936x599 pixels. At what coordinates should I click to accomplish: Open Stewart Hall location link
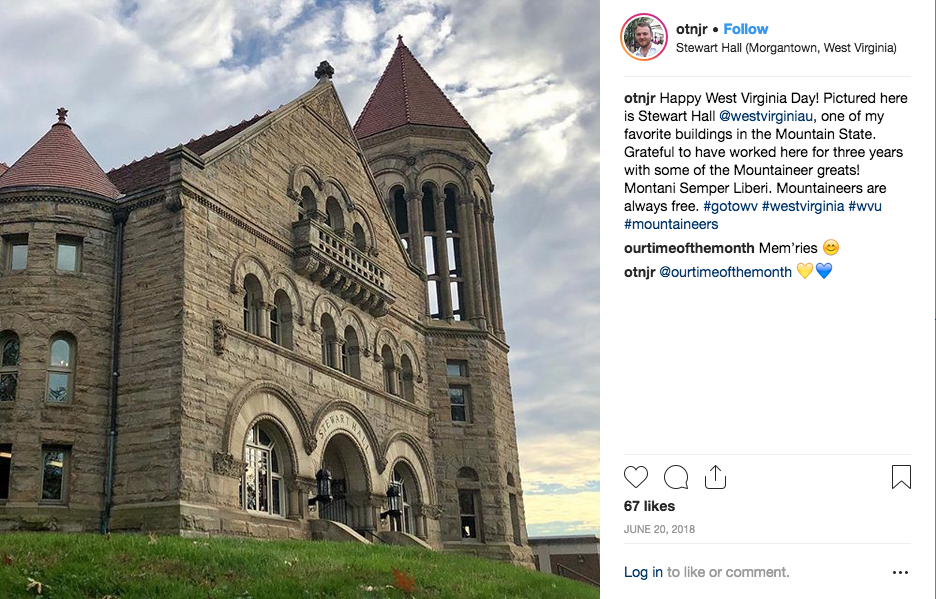click(x=786, y=47)
